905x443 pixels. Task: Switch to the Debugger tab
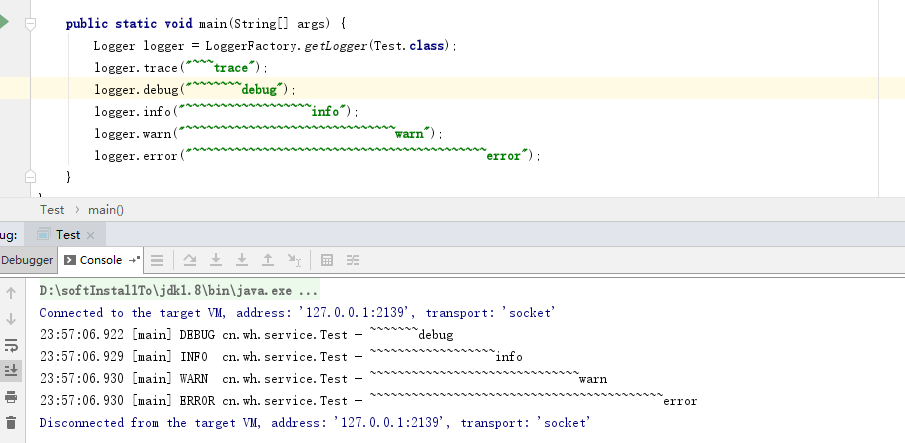[27, 260]
